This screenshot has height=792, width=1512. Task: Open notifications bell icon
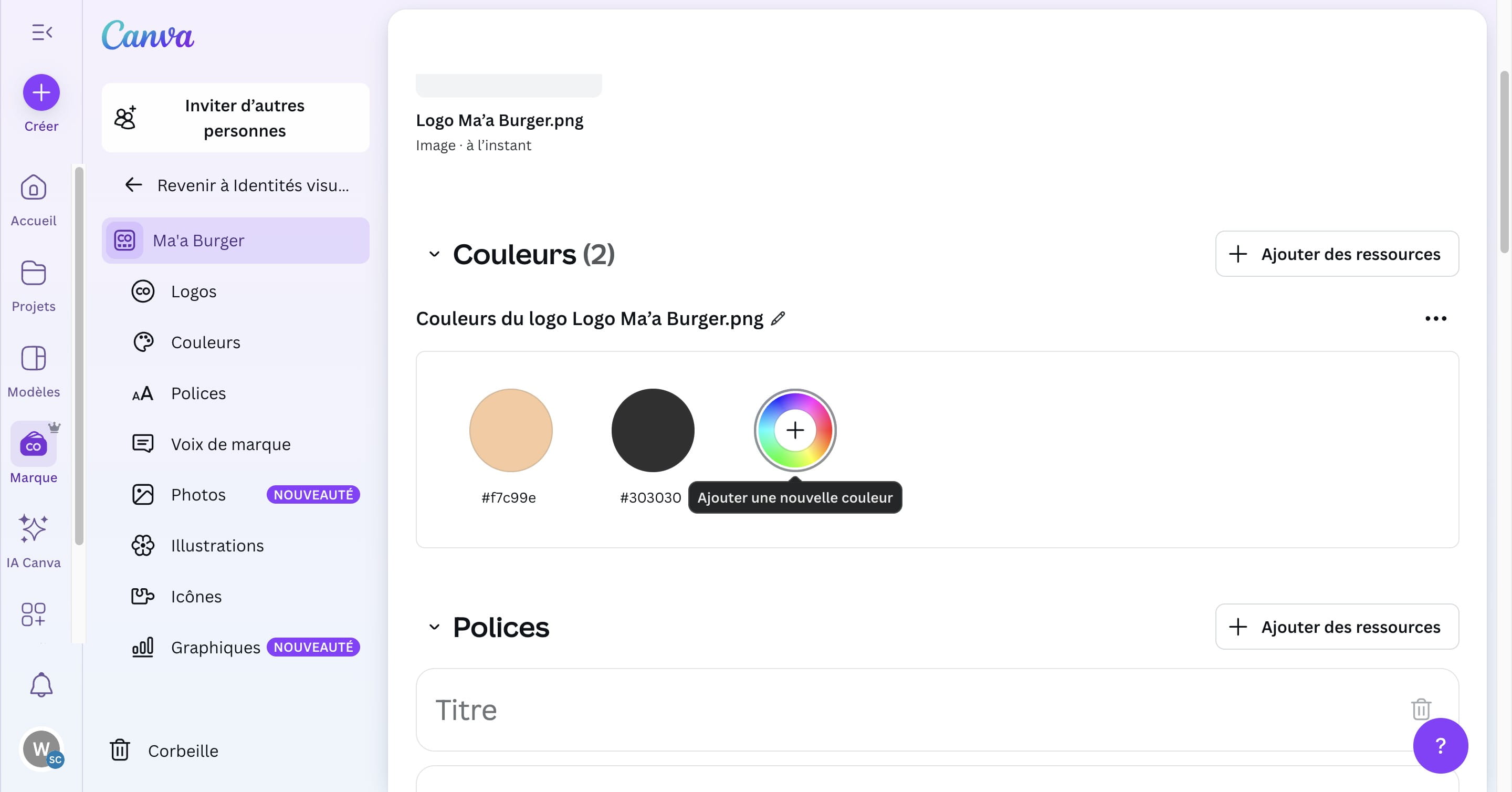coord(41,684)
